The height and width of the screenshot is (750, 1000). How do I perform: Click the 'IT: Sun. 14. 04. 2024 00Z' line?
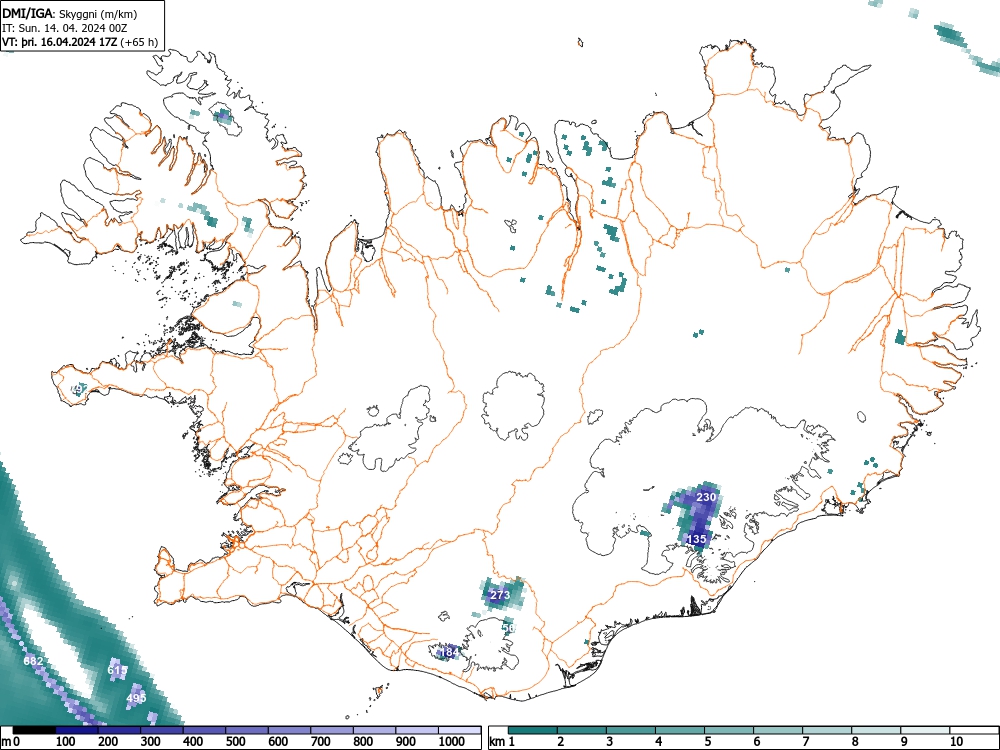[x=64, y=28]
